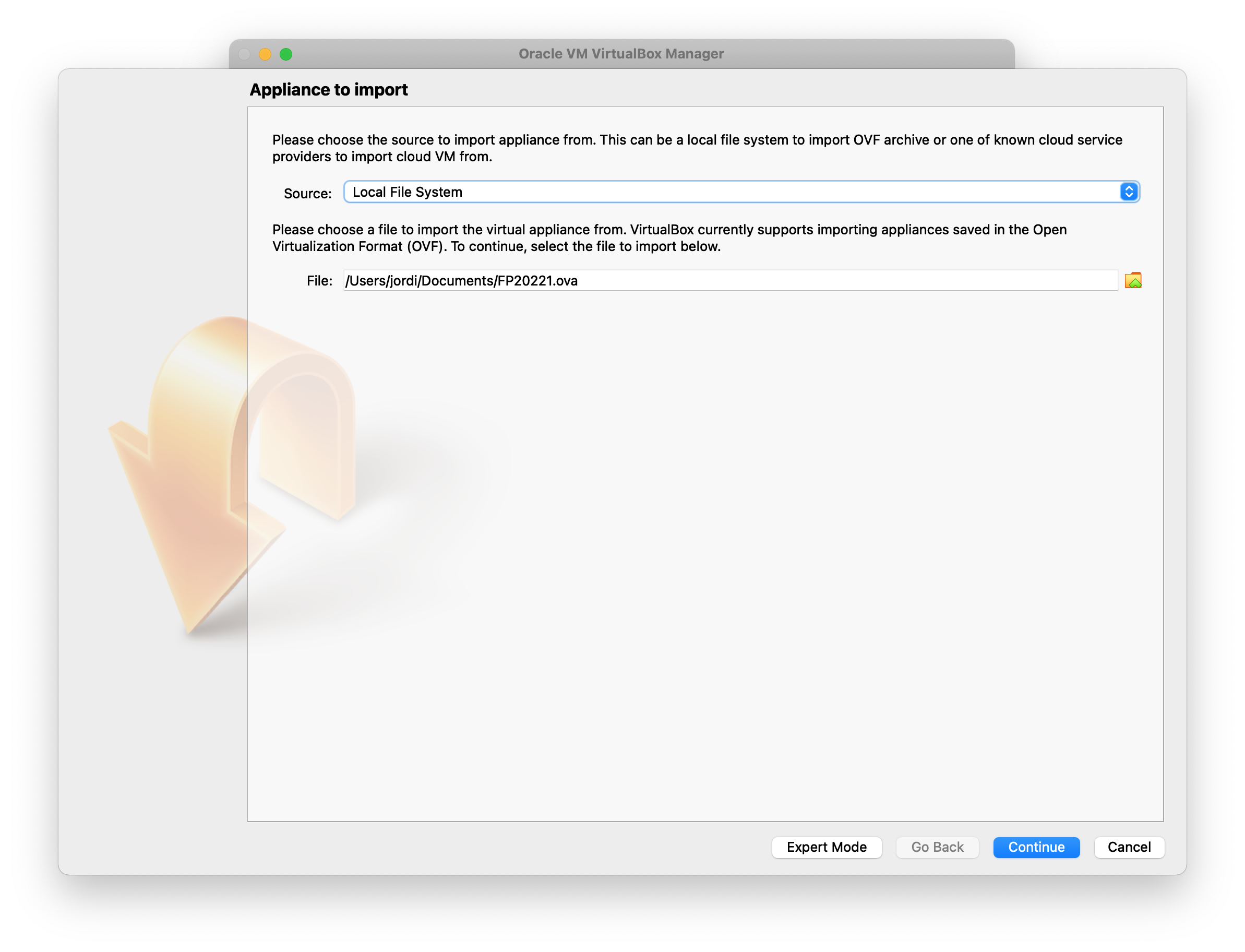Click the Oracle VM VirtualBox Manager title bar
The image size is (1245, 952).
[621, 54]
